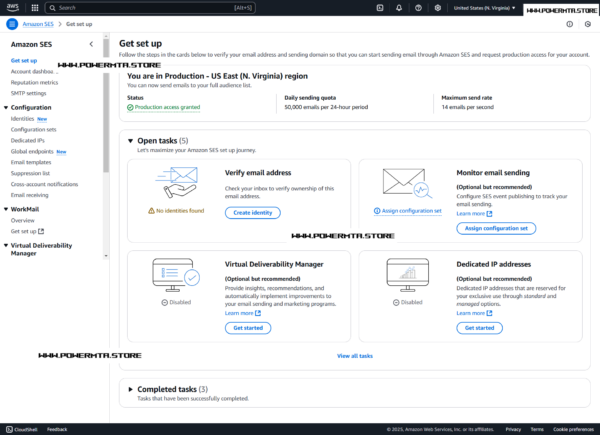Click the Virtual Deliverability Manager monitor illustration
Viewport: 600px width, 435px height.
(x=176, y=275)
